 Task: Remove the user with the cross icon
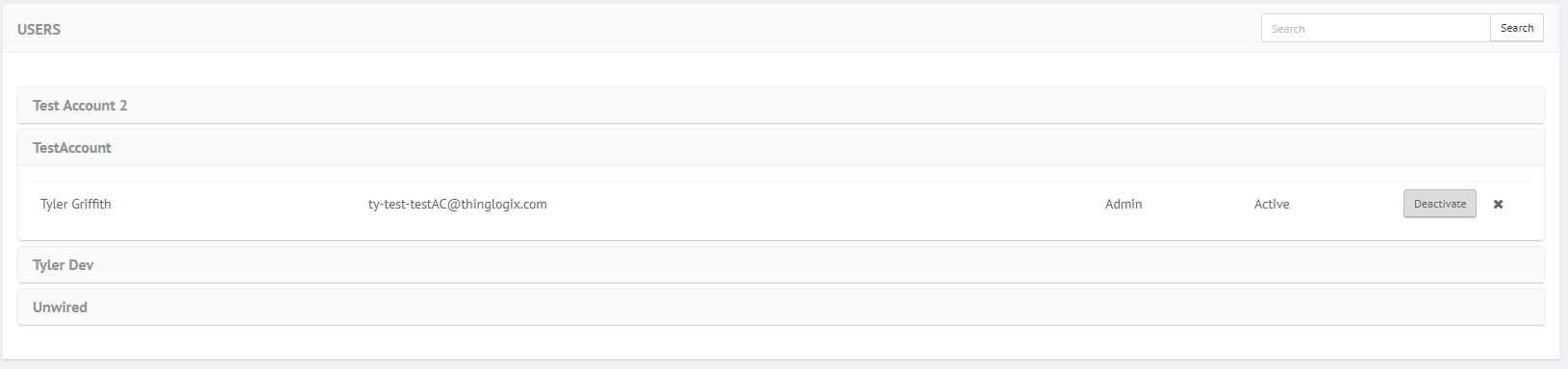click(1498, 204)
